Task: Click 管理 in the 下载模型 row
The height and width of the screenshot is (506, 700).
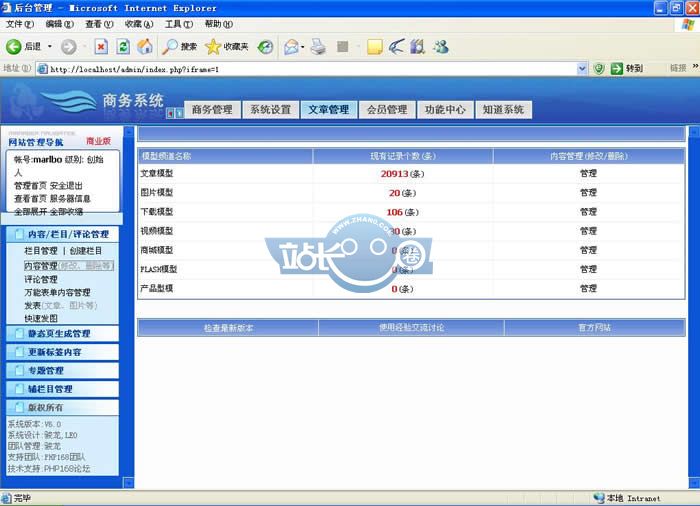Action: [588, 212]
